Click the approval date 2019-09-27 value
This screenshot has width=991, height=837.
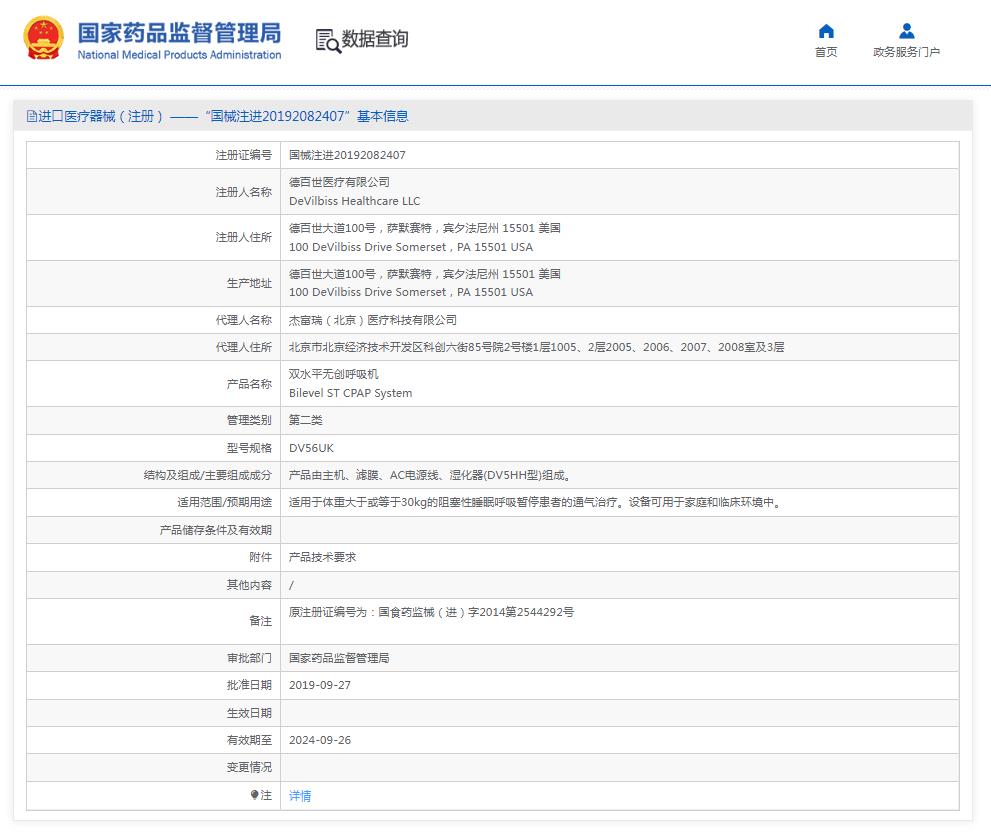click(320, 685)
